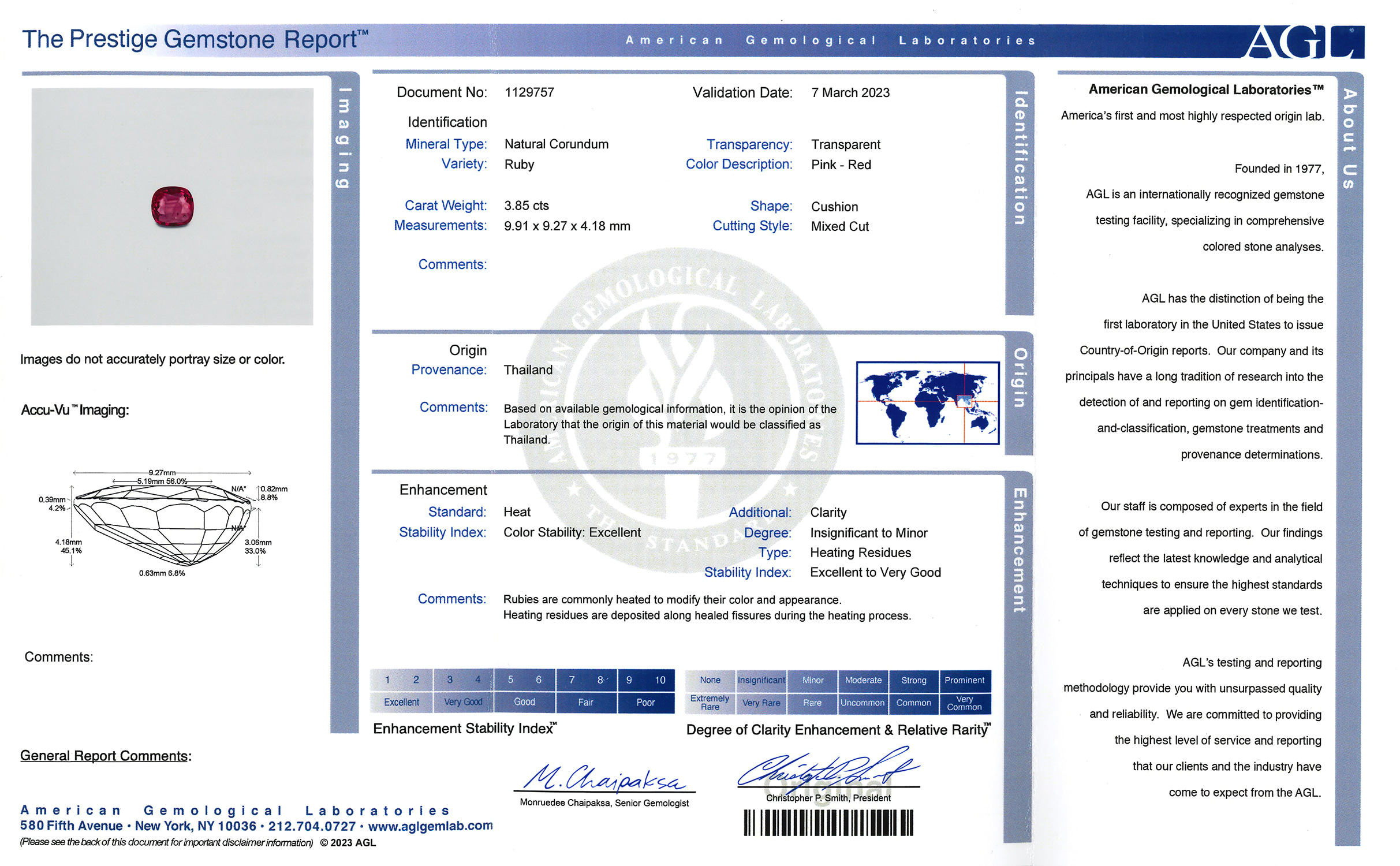Click the Excellent stability index cell

(x=401, y=702)
